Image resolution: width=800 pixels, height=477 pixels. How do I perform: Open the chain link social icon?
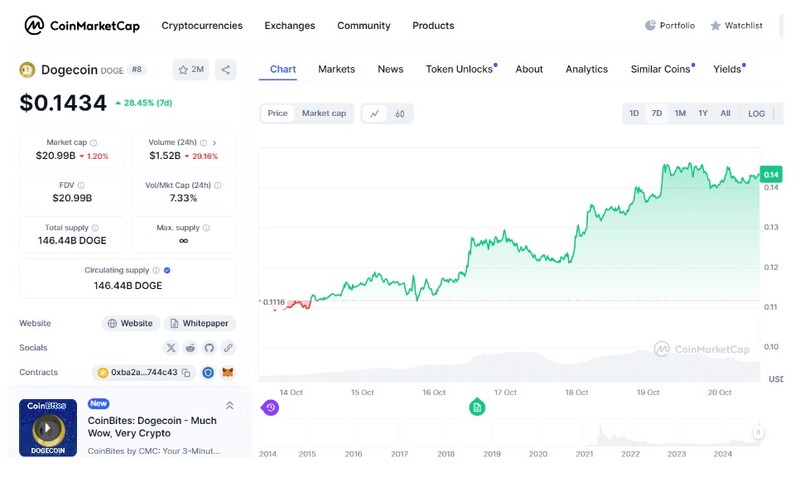pos(229,348)
